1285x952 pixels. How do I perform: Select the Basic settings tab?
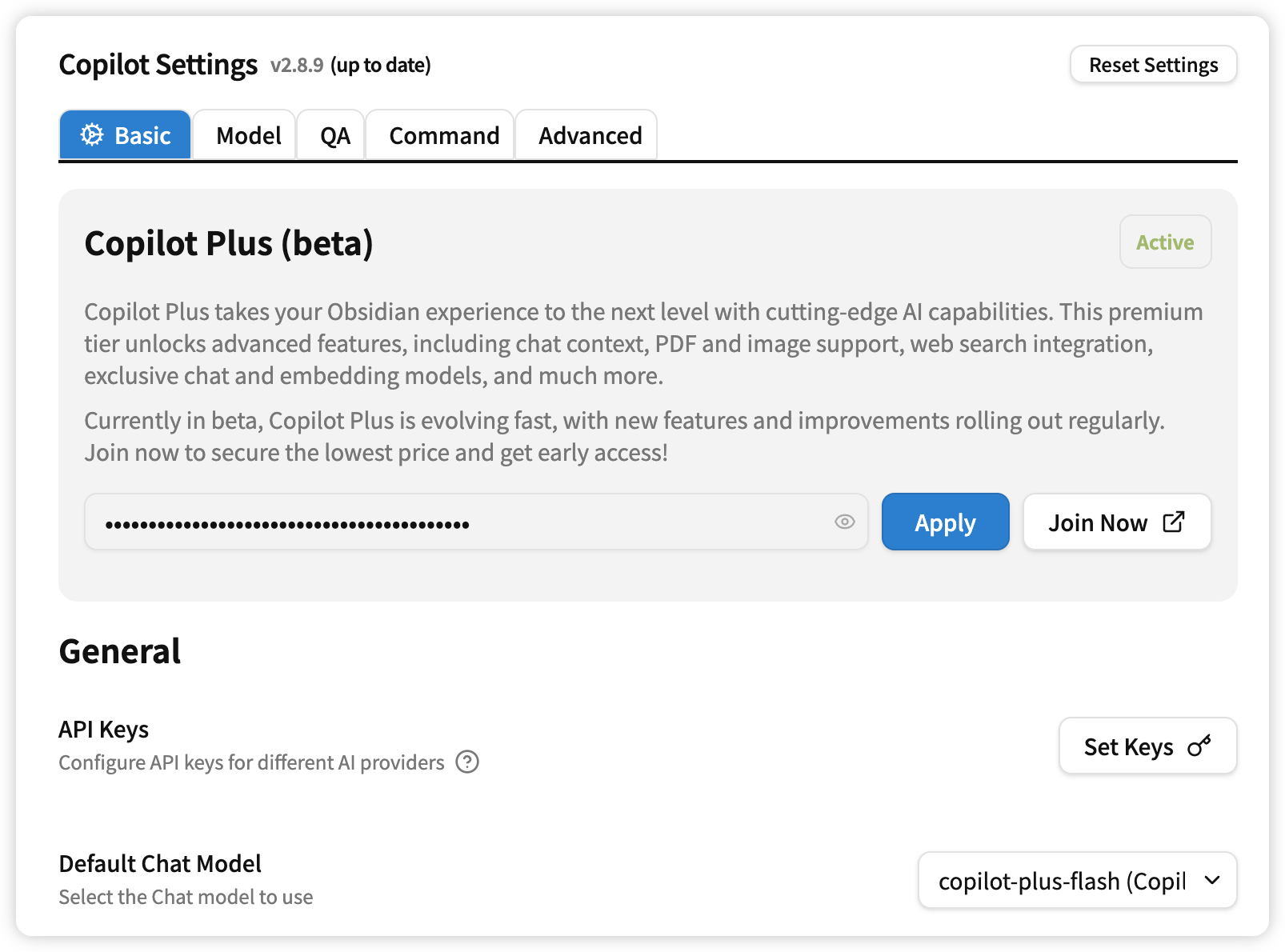click(x=126, y=135)
